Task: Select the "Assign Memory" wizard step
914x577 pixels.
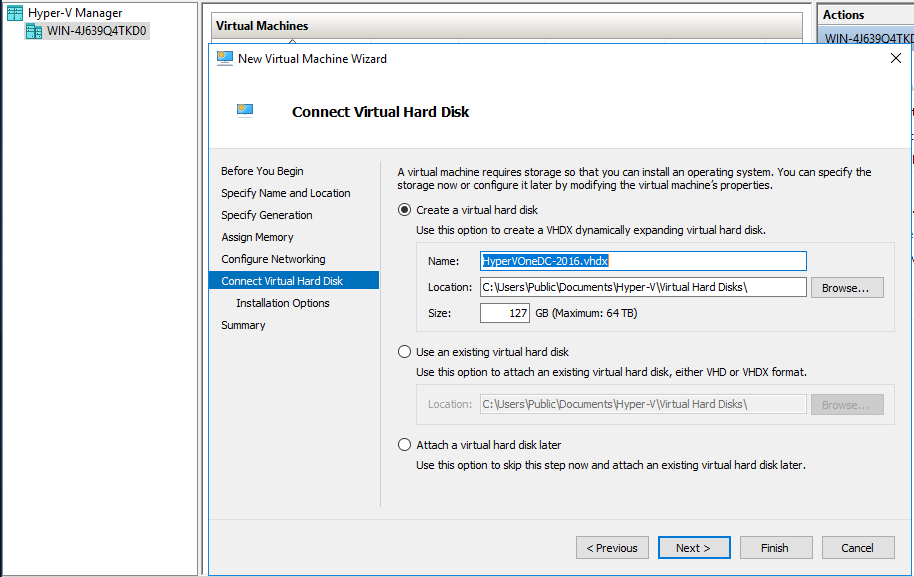Action: 257,237
